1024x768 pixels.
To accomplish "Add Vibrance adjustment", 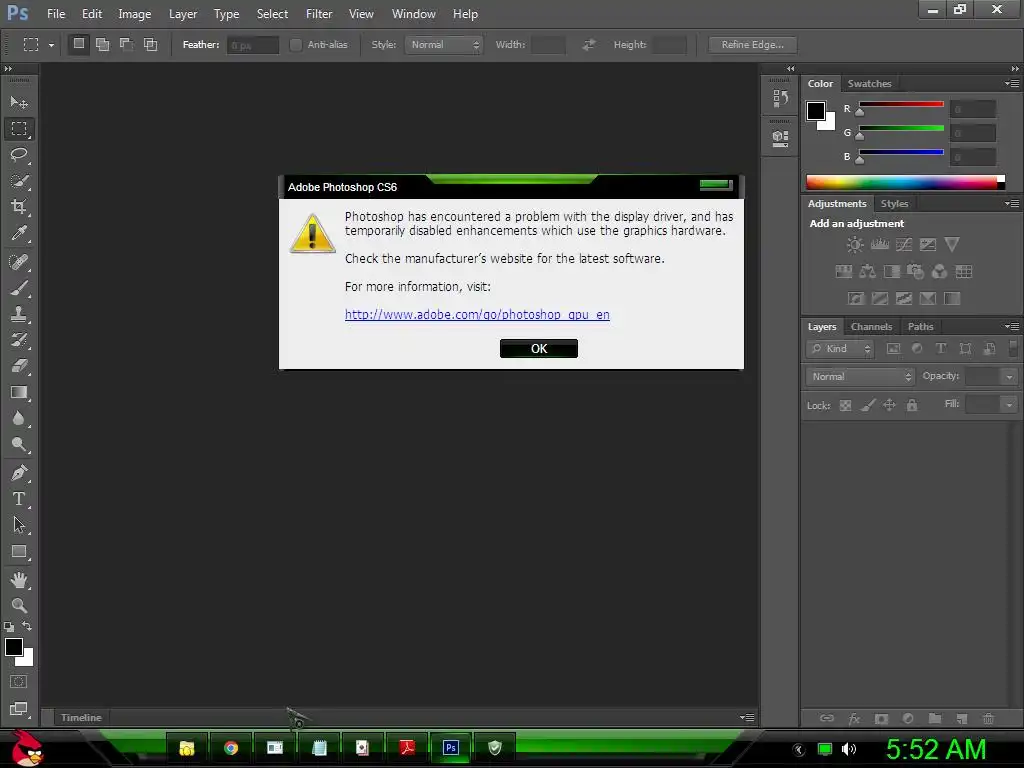I will [x=952, y=245].
